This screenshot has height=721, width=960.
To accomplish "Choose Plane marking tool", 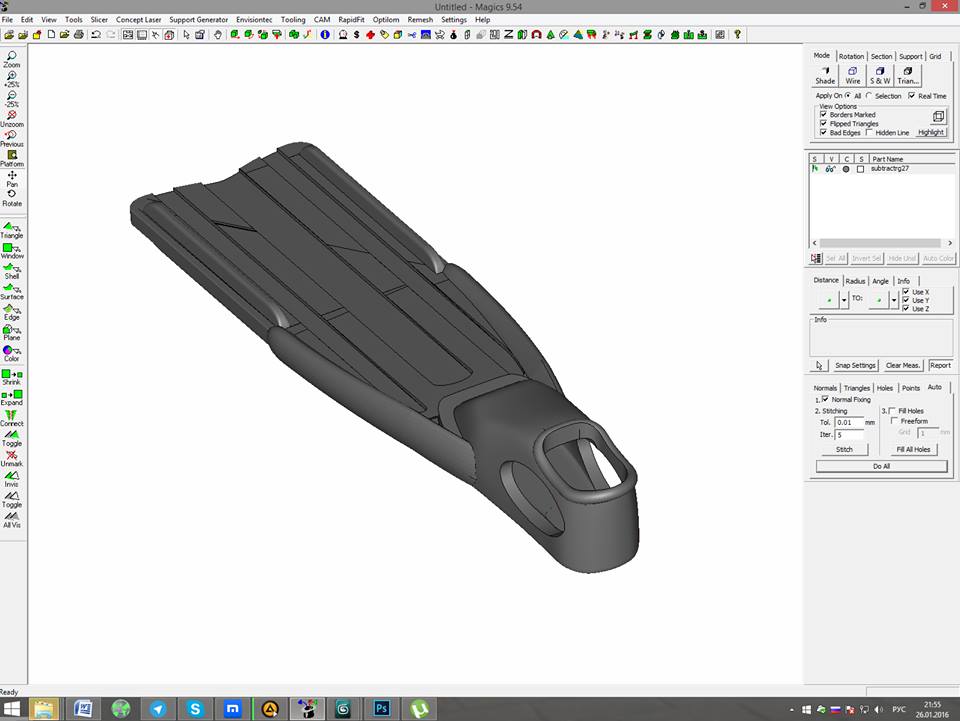I will [12, 332].
